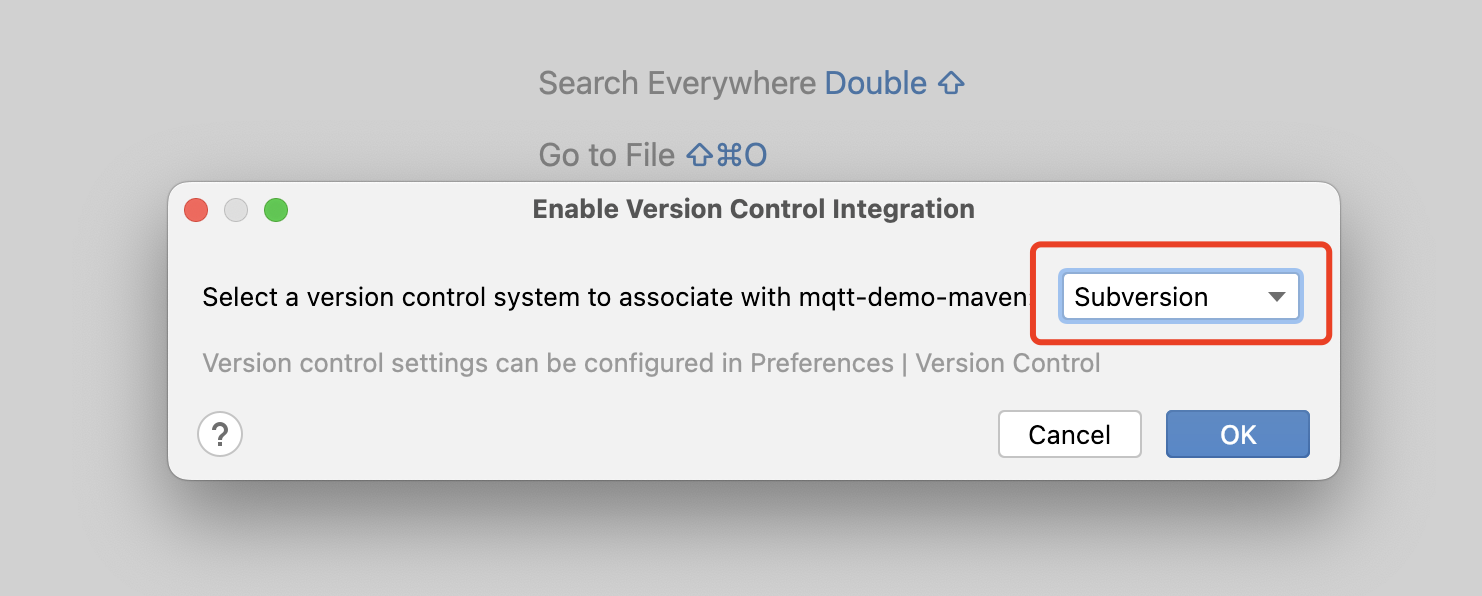Click the Search Everywhere hint text

(677, 83)
